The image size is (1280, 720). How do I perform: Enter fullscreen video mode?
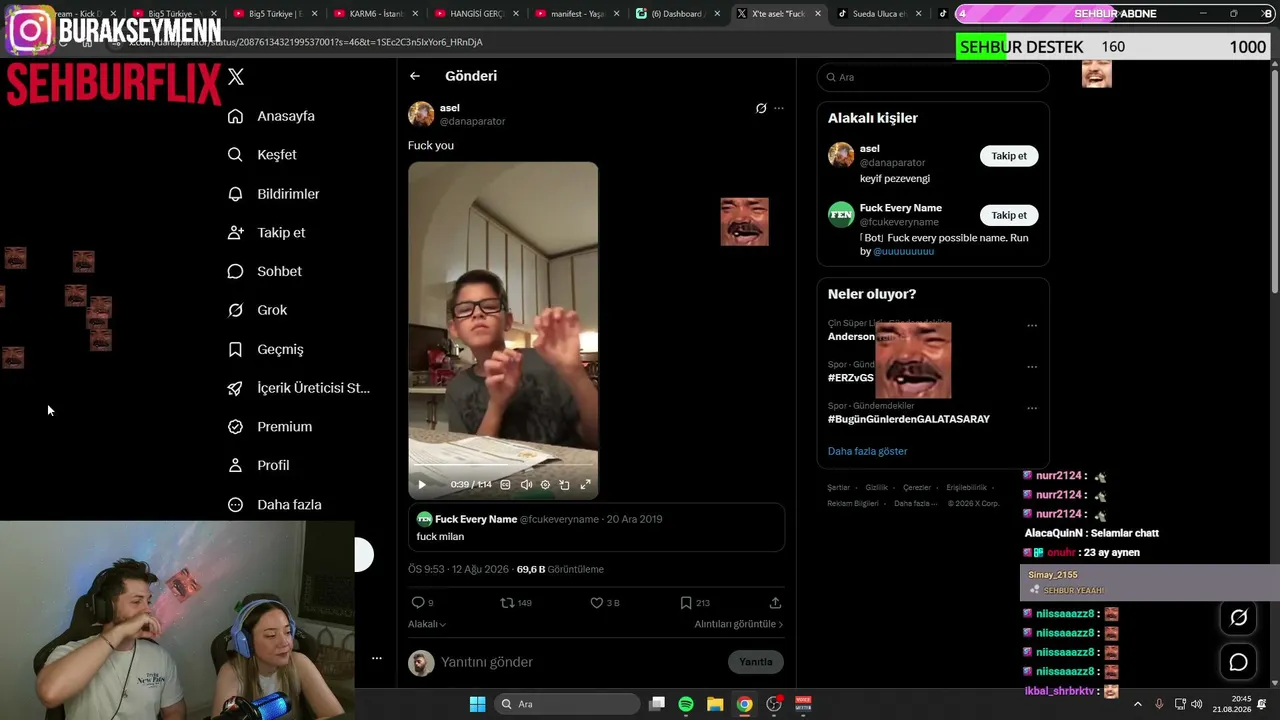click(586, 485)
